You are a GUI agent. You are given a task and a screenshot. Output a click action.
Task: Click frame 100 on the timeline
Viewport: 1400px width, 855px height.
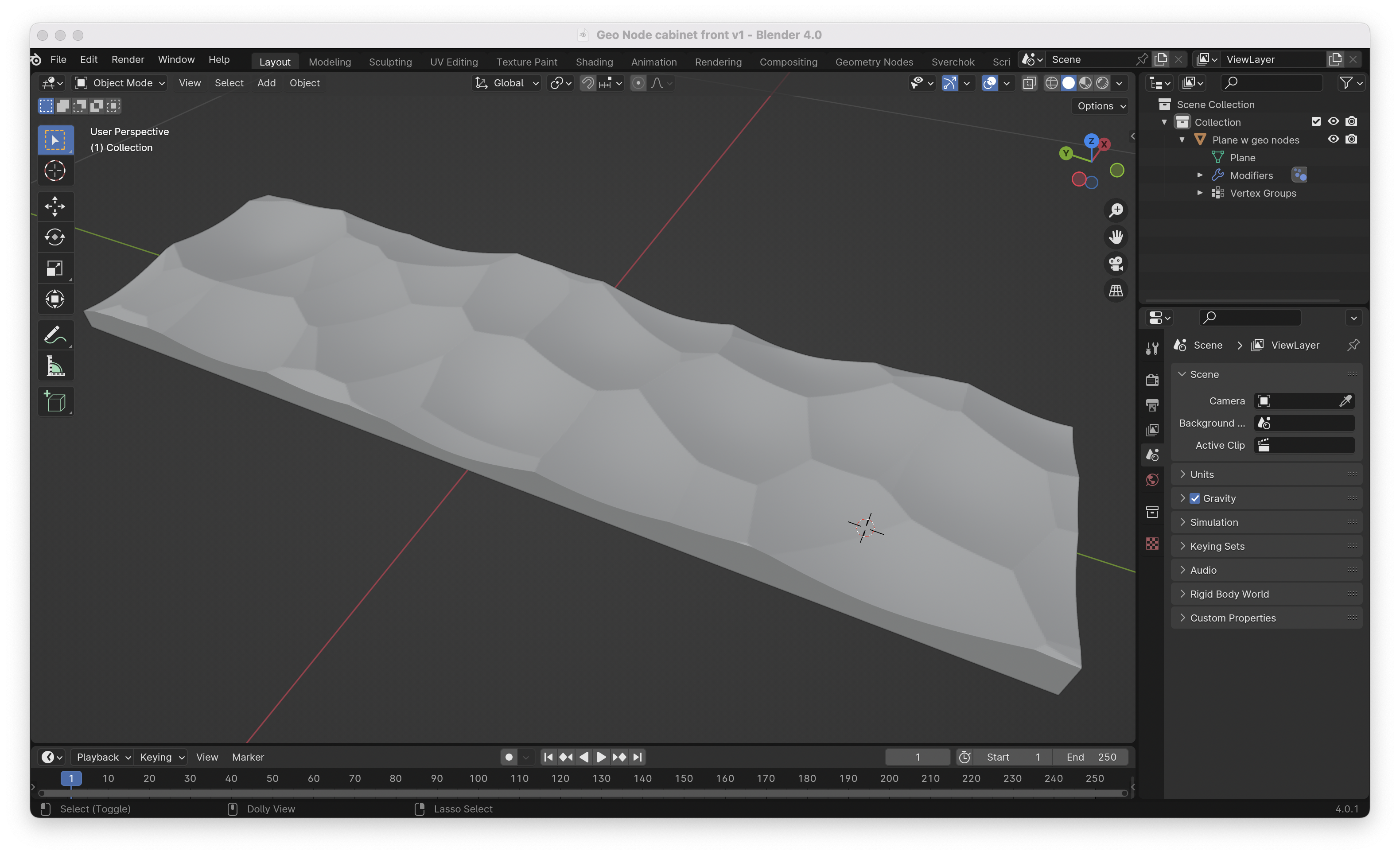478,778
